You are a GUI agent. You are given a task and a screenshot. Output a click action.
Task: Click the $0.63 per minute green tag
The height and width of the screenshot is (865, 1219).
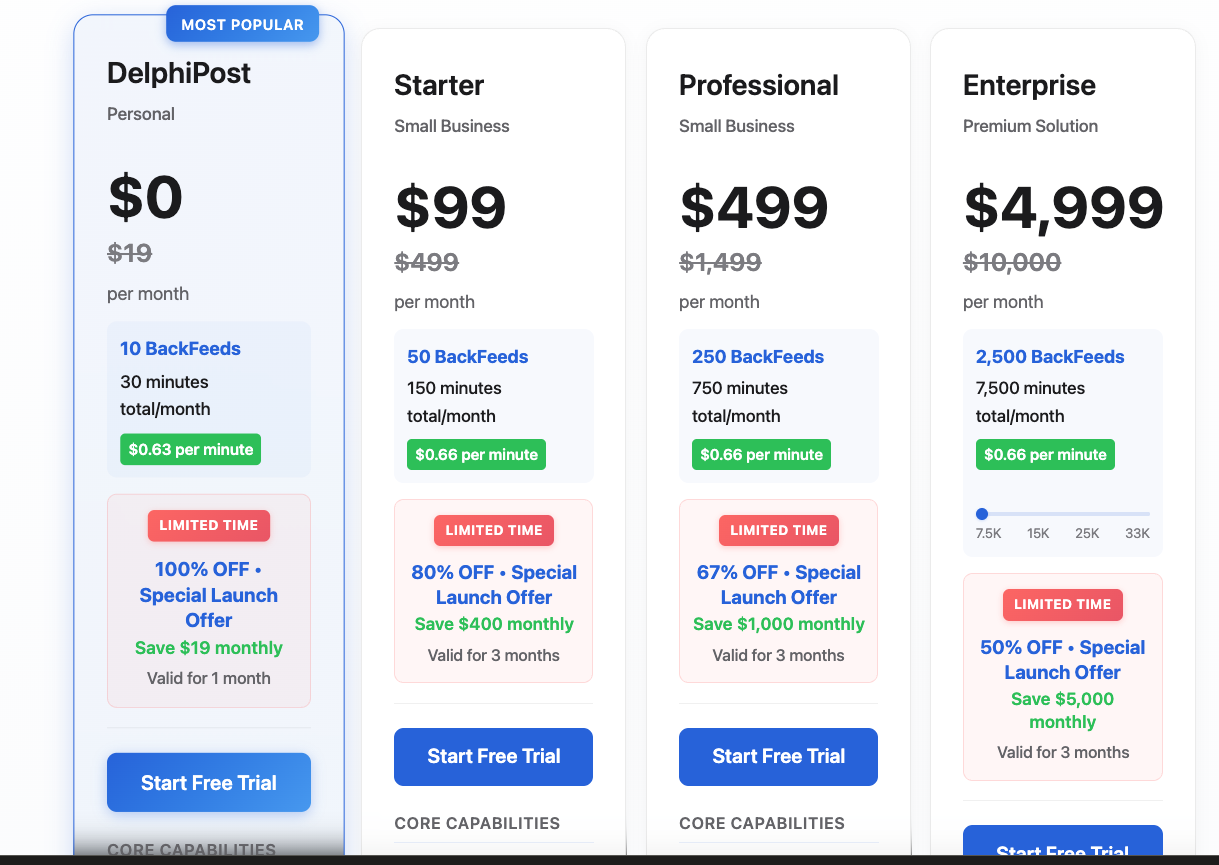pyautogui.click(x=191, y=449)
